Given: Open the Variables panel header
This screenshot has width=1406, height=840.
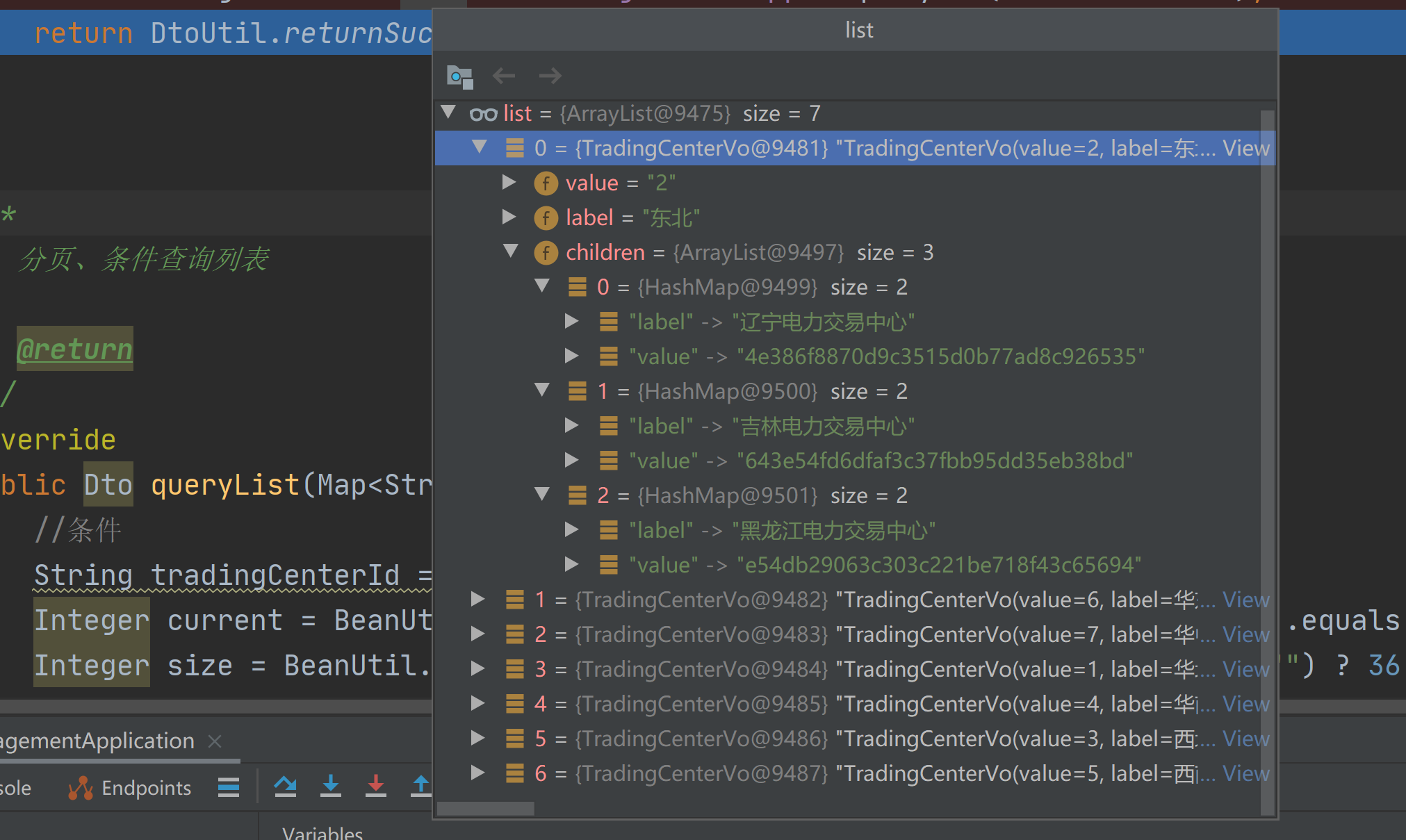Looking at the screenshot, I should 322,832.
